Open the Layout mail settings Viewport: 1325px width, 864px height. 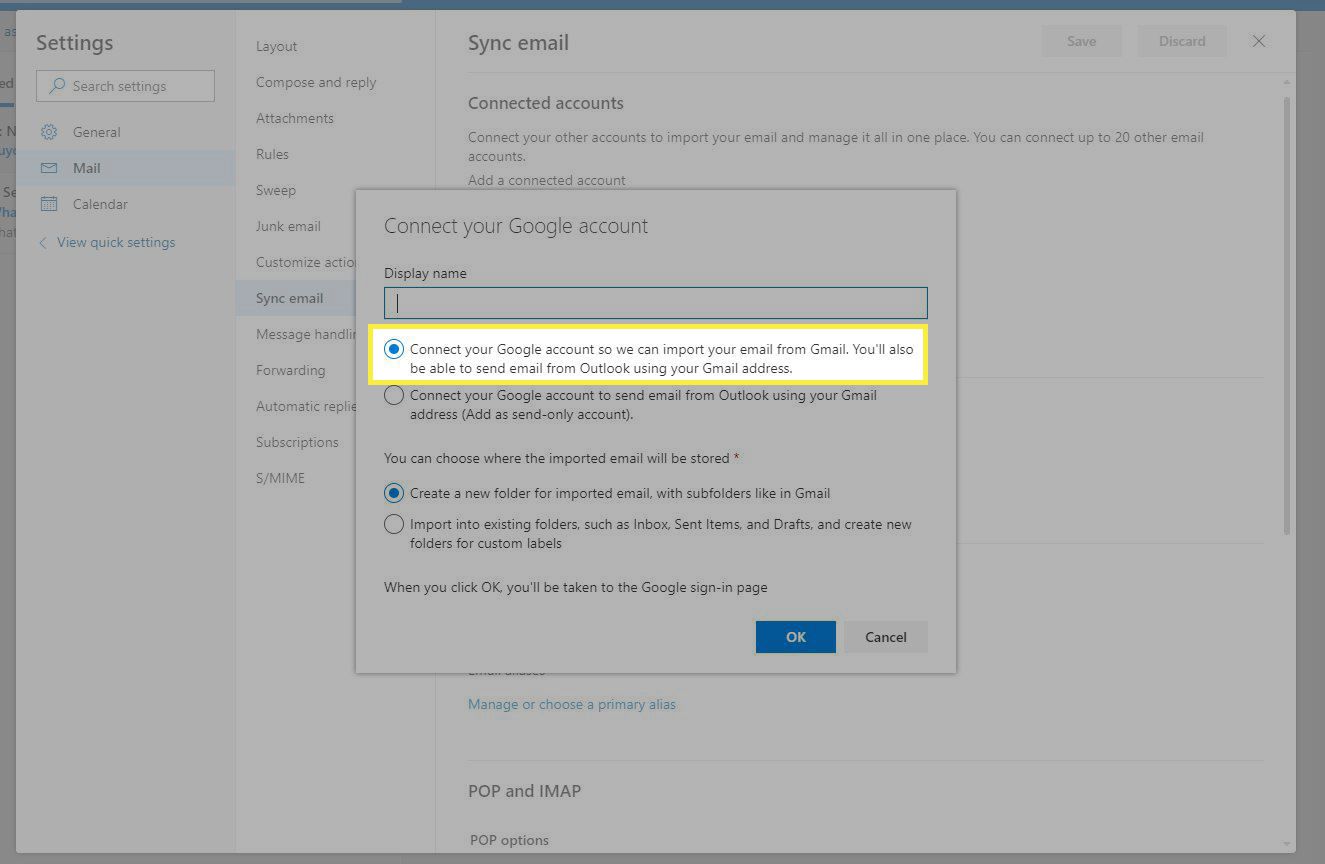click(x=277, y=46)
